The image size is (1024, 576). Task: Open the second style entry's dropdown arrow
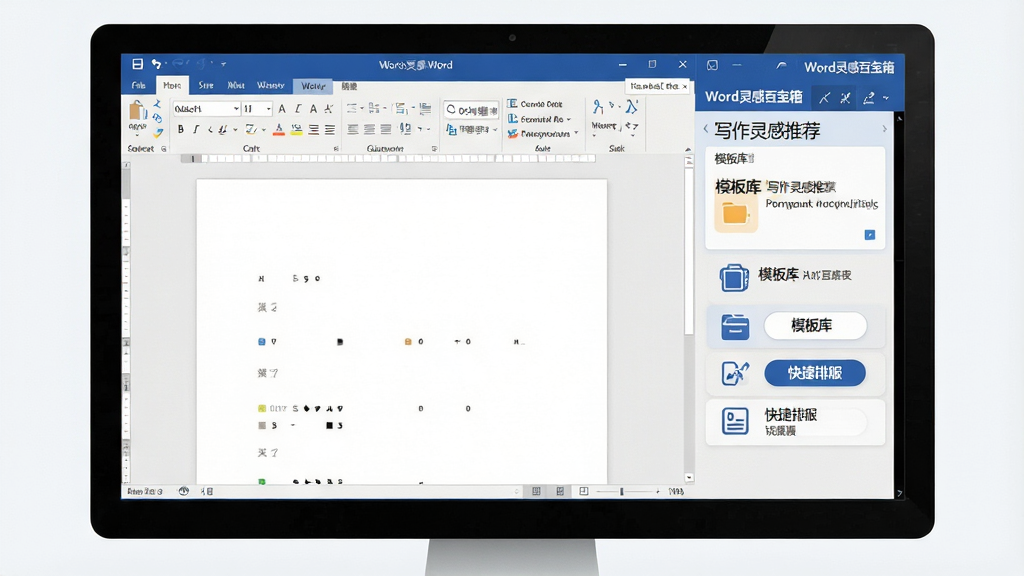pos(569,120)
